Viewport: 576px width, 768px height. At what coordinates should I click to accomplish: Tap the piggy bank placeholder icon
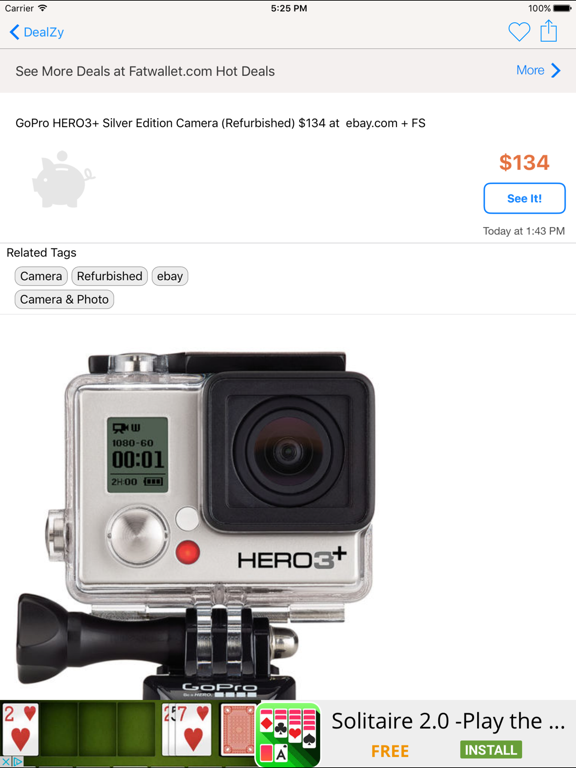click(63, 179)
